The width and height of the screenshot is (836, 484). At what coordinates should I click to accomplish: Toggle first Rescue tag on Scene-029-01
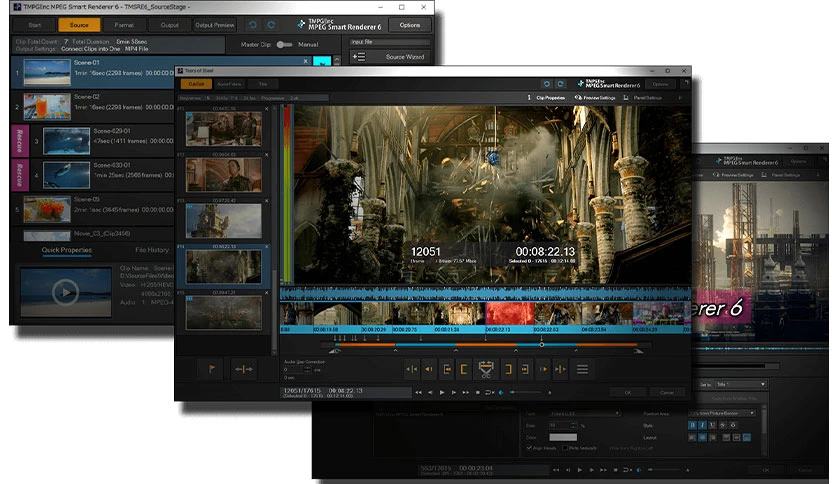[x=20, y=141]
